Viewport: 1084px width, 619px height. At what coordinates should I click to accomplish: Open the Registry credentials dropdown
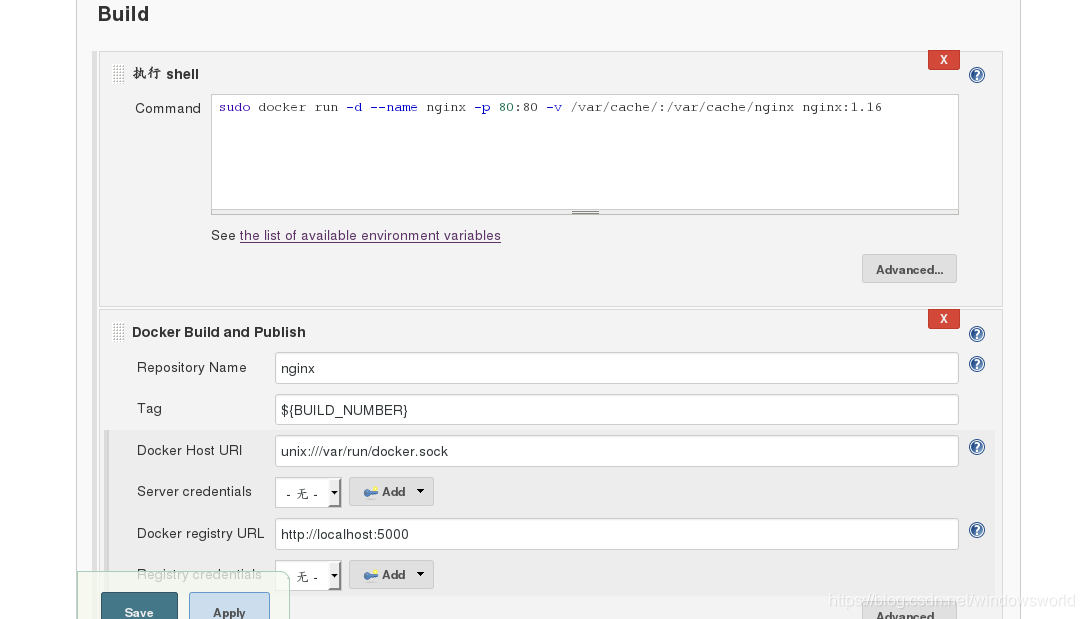(308, 575)
